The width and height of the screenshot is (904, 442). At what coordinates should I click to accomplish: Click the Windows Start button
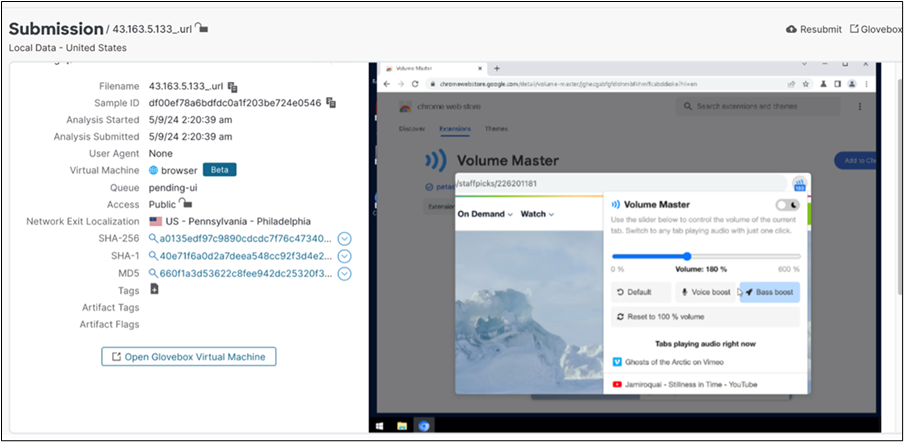coord(380,426)
